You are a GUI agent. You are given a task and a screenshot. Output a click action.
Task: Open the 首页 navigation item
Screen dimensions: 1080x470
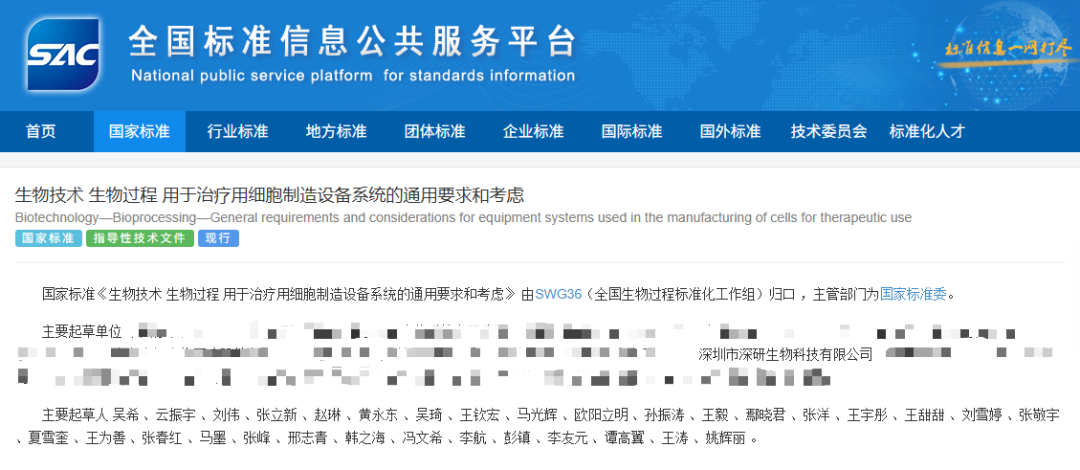[x=41, y=132]
